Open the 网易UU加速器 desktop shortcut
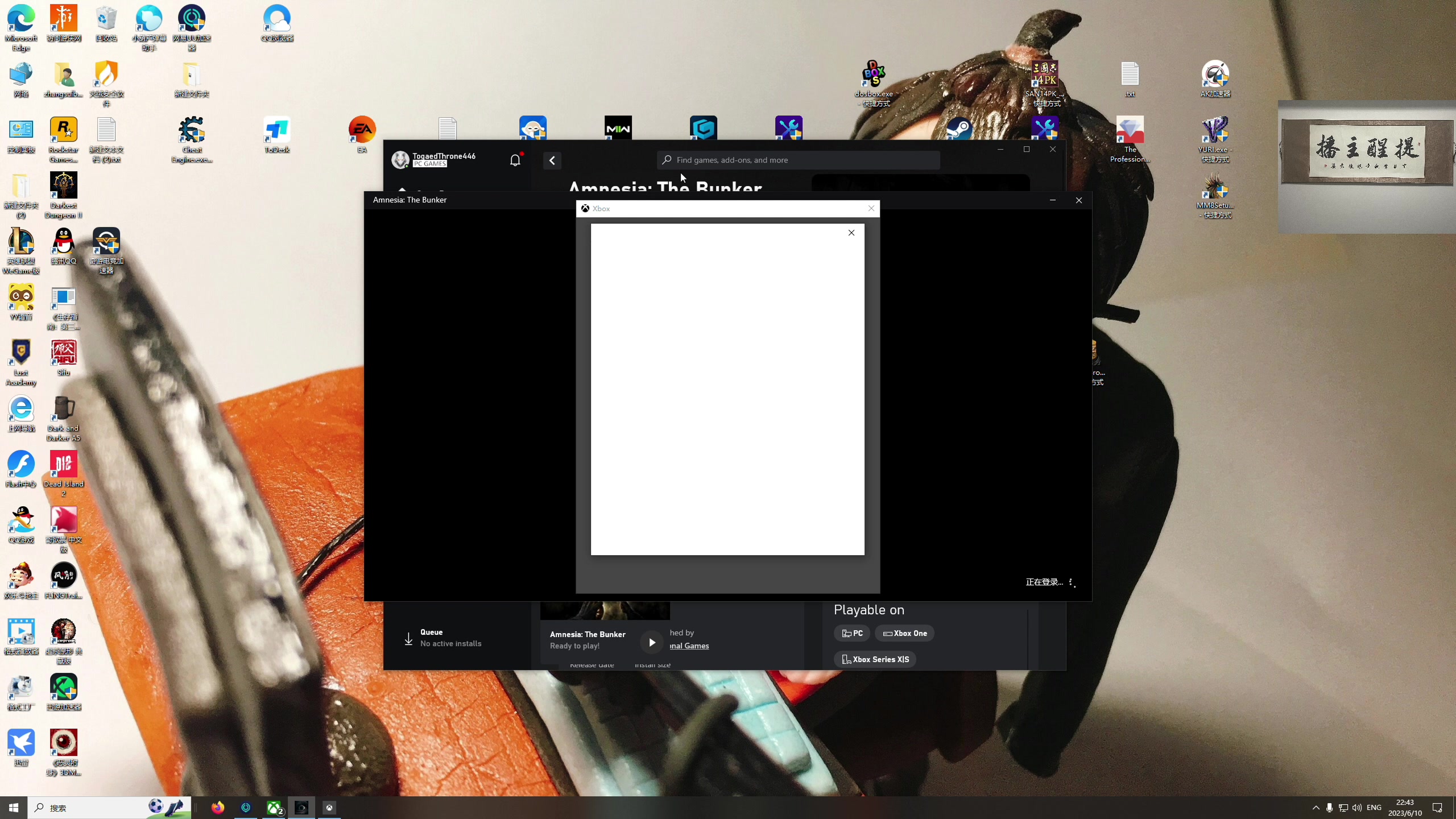 [x=192, y=27]
